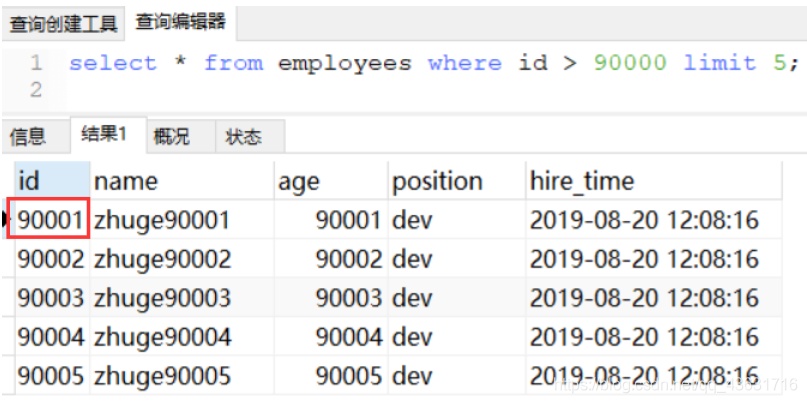The height and width of the screenshot is (403, 807).
Task: Show the 概况 tab
Action: (171, 136)
